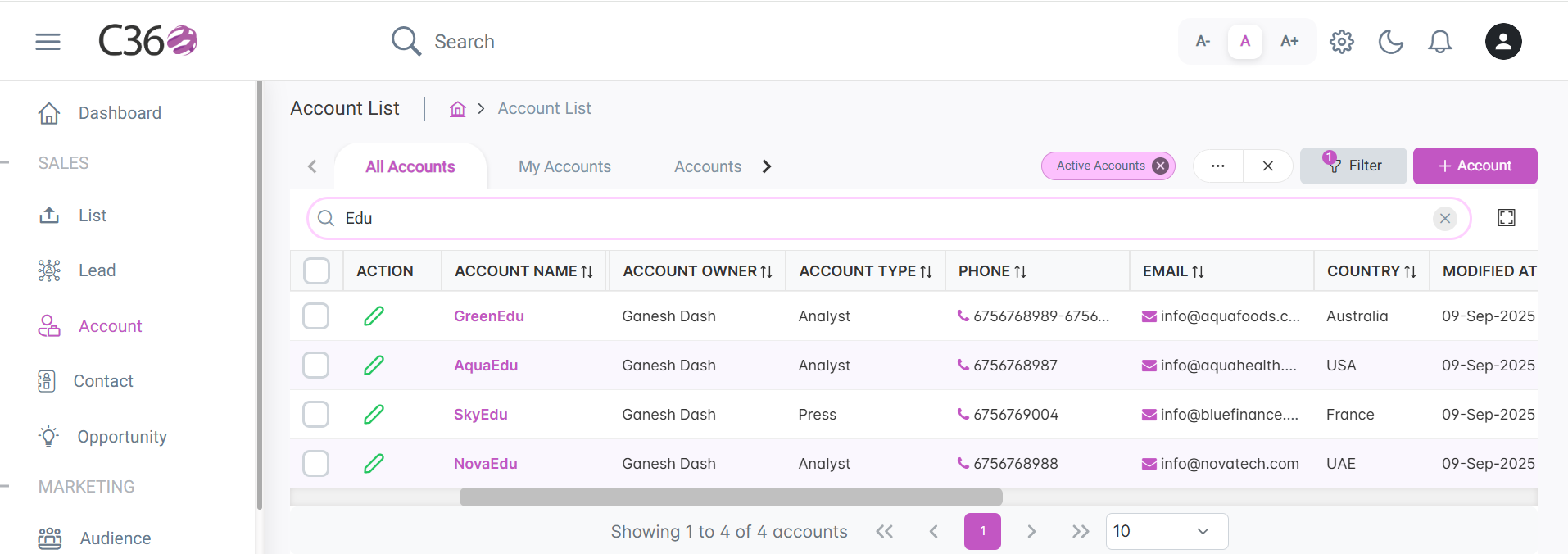Sort by Account Type column
Viewport: 1568px width, 554px height.
point(926,271)
